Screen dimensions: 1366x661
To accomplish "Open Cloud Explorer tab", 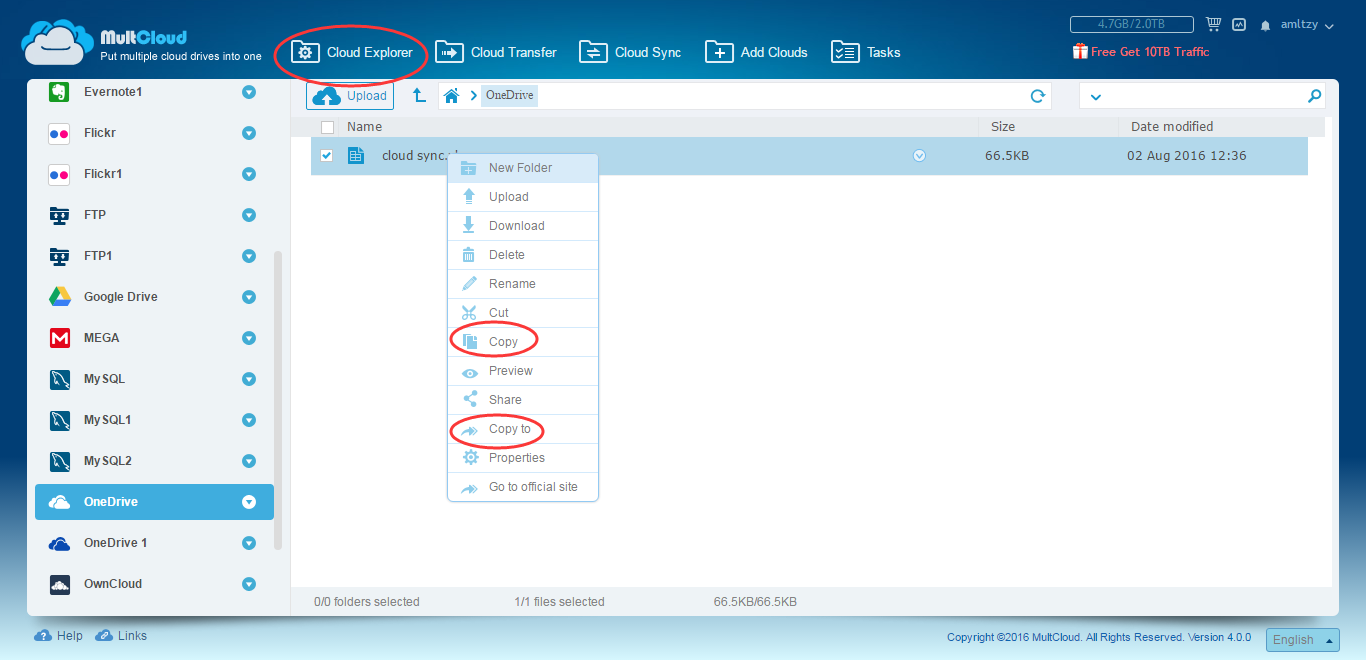I will click(x=351, y=52).
